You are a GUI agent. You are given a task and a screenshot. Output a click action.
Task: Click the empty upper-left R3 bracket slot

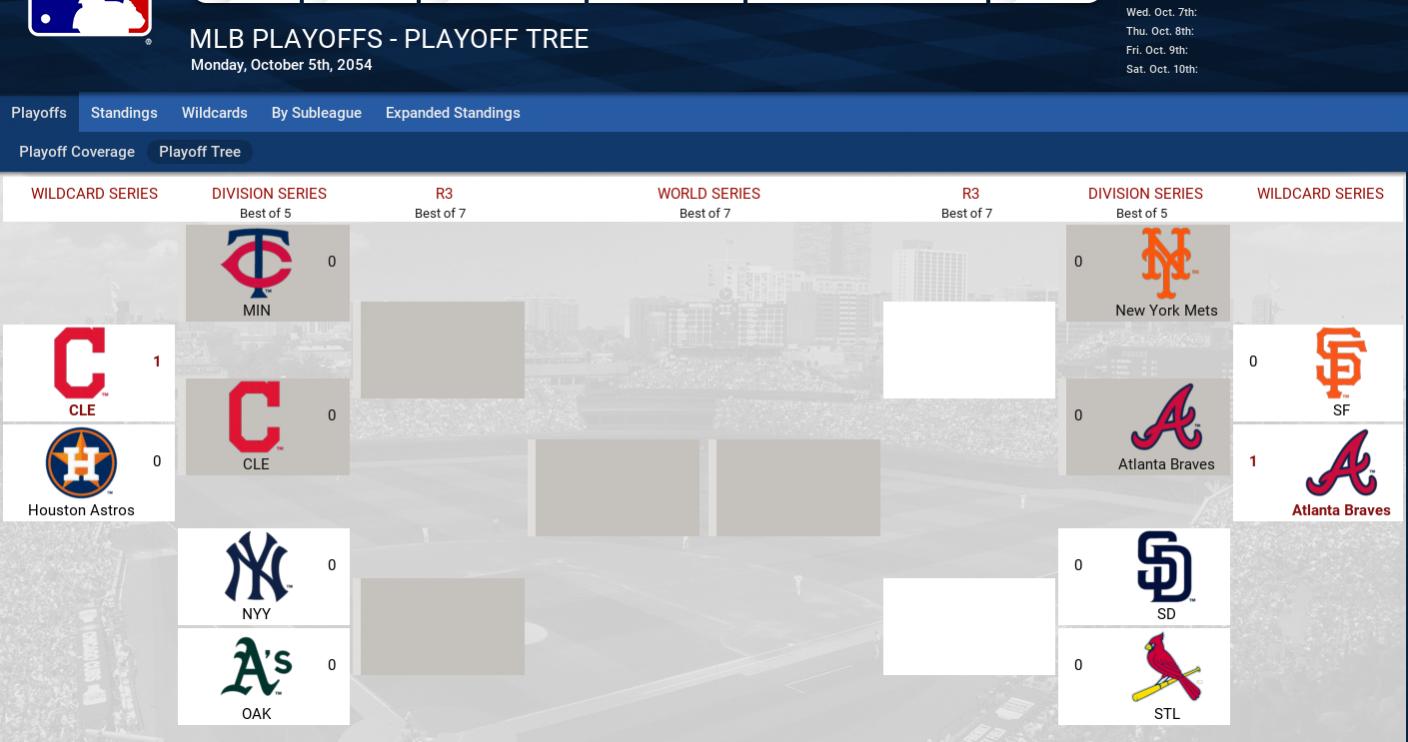click(442, 350)
